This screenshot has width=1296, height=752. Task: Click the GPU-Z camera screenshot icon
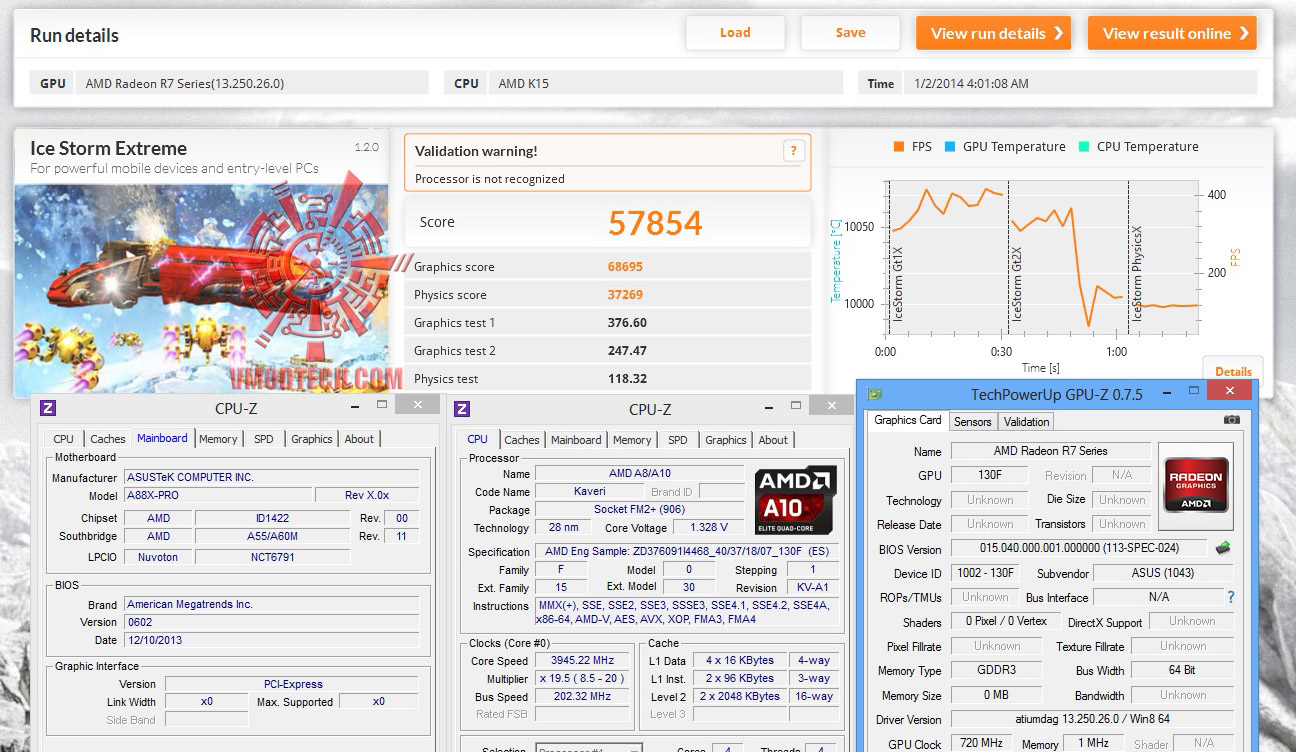[1232, 420]
